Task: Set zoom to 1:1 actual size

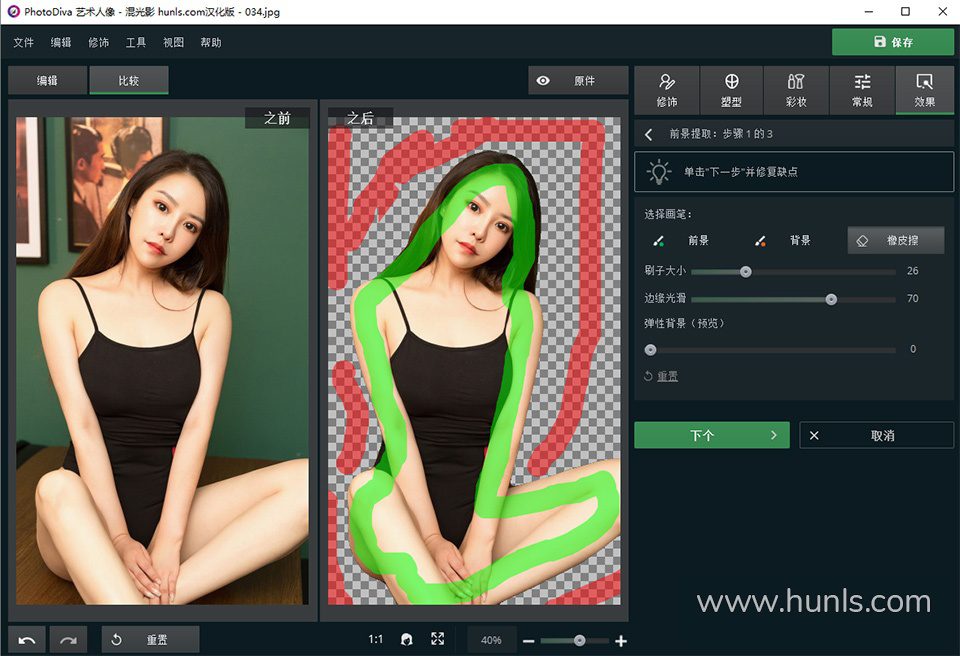Action: [375, 639]
